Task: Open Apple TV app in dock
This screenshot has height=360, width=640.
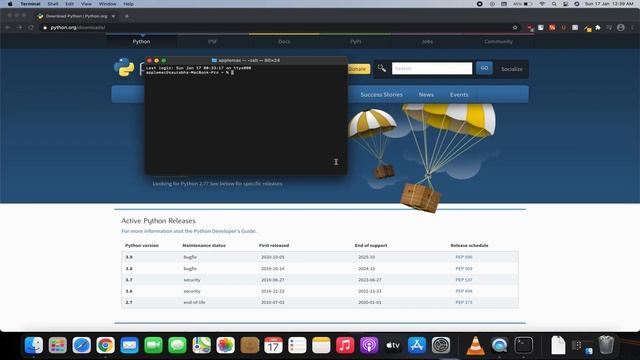Action: [393, 345]
